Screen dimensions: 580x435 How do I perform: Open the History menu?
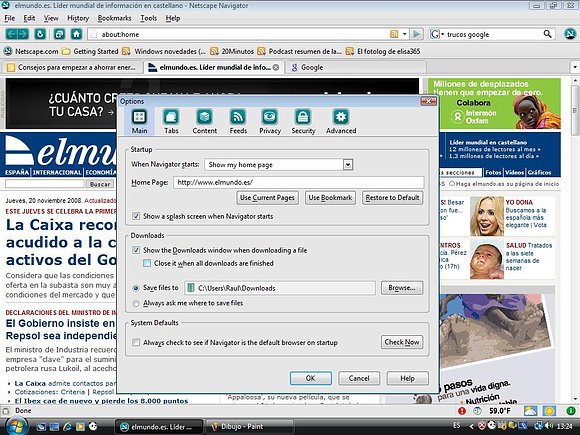tap(78, 18)
